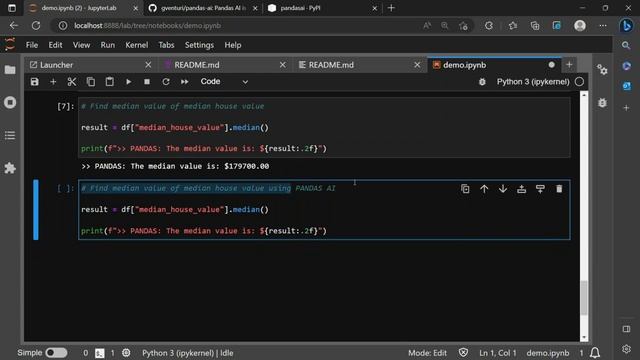Restart kernel and run all cells

184,82
